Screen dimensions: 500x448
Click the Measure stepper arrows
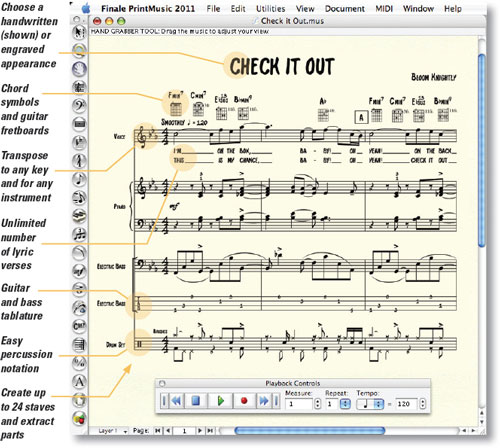318,404
